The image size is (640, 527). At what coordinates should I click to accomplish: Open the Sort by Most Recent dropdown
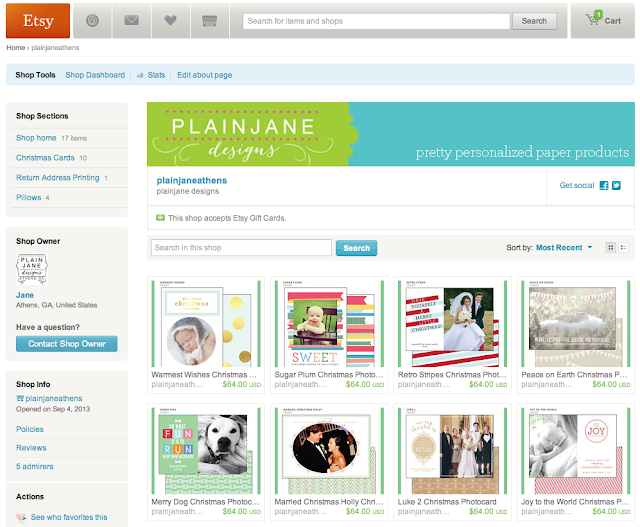click(564, 247)
